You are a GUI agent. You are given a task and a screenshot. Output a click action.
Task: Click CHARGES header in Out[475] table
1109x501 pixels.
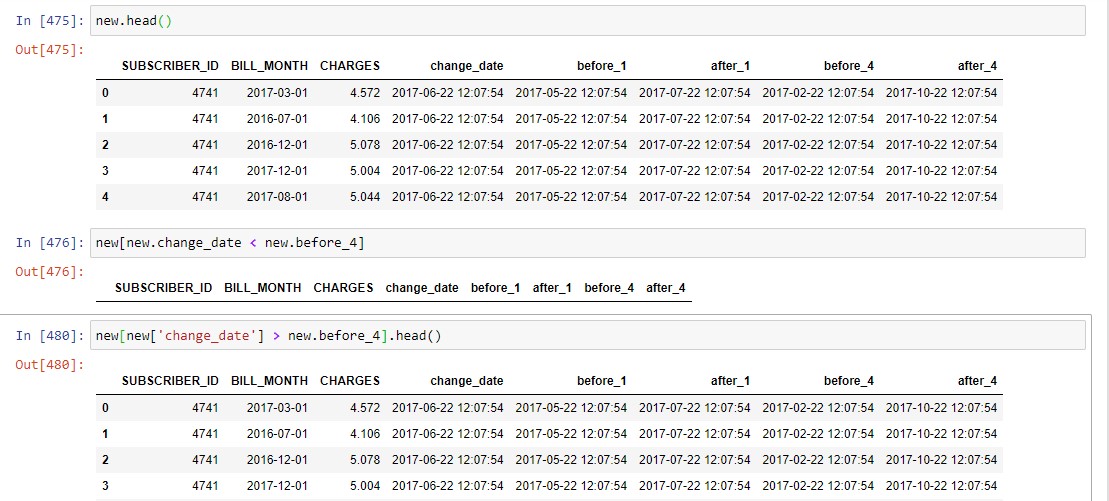350,66
